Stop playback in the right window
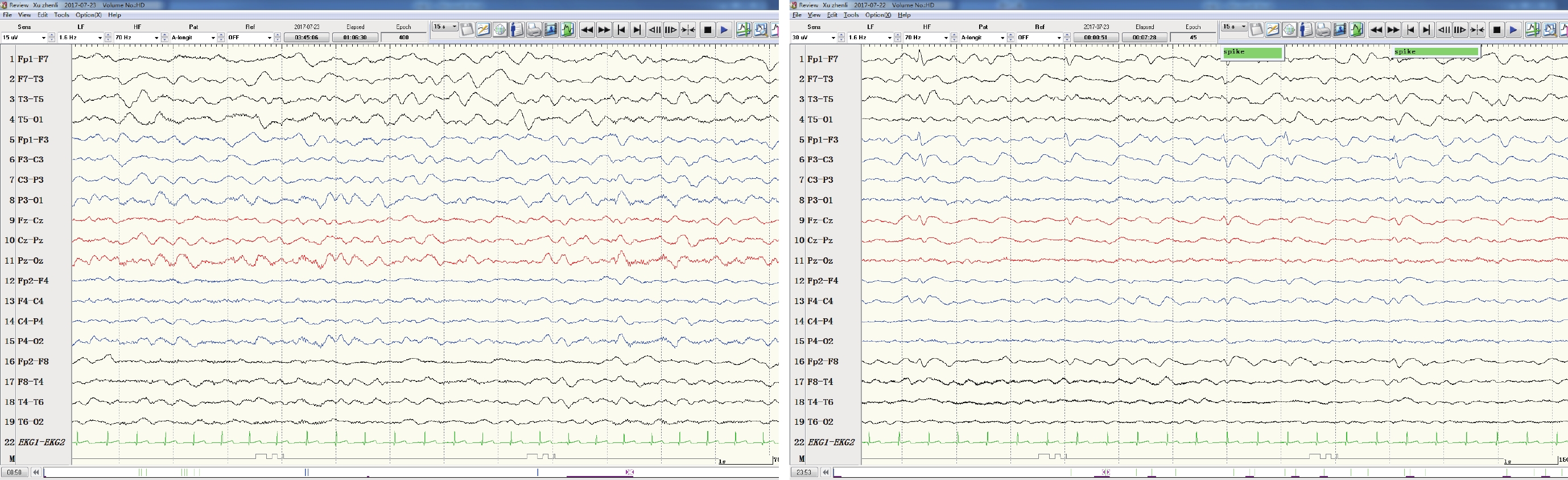The width and height of the screenshot is (1568, 480). tap(1497, 29)
